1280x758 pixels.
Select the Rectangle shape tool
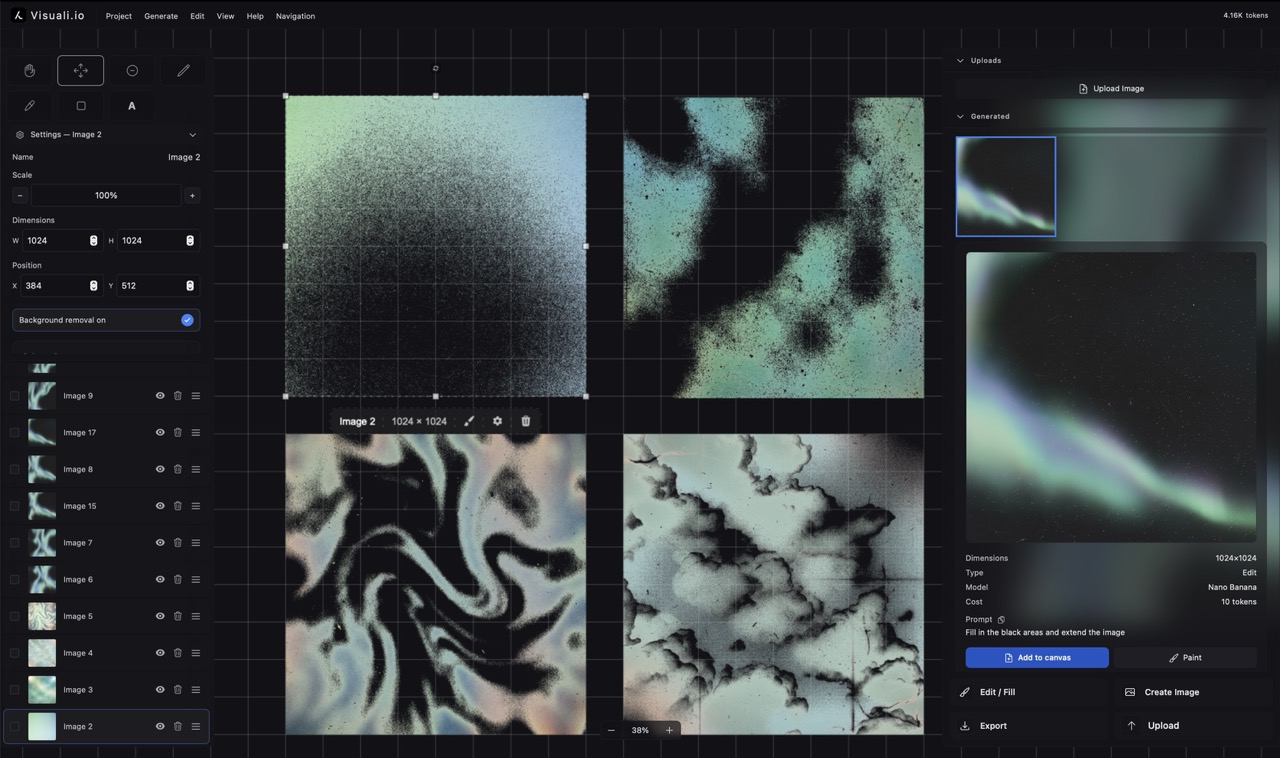pos(80,105)
